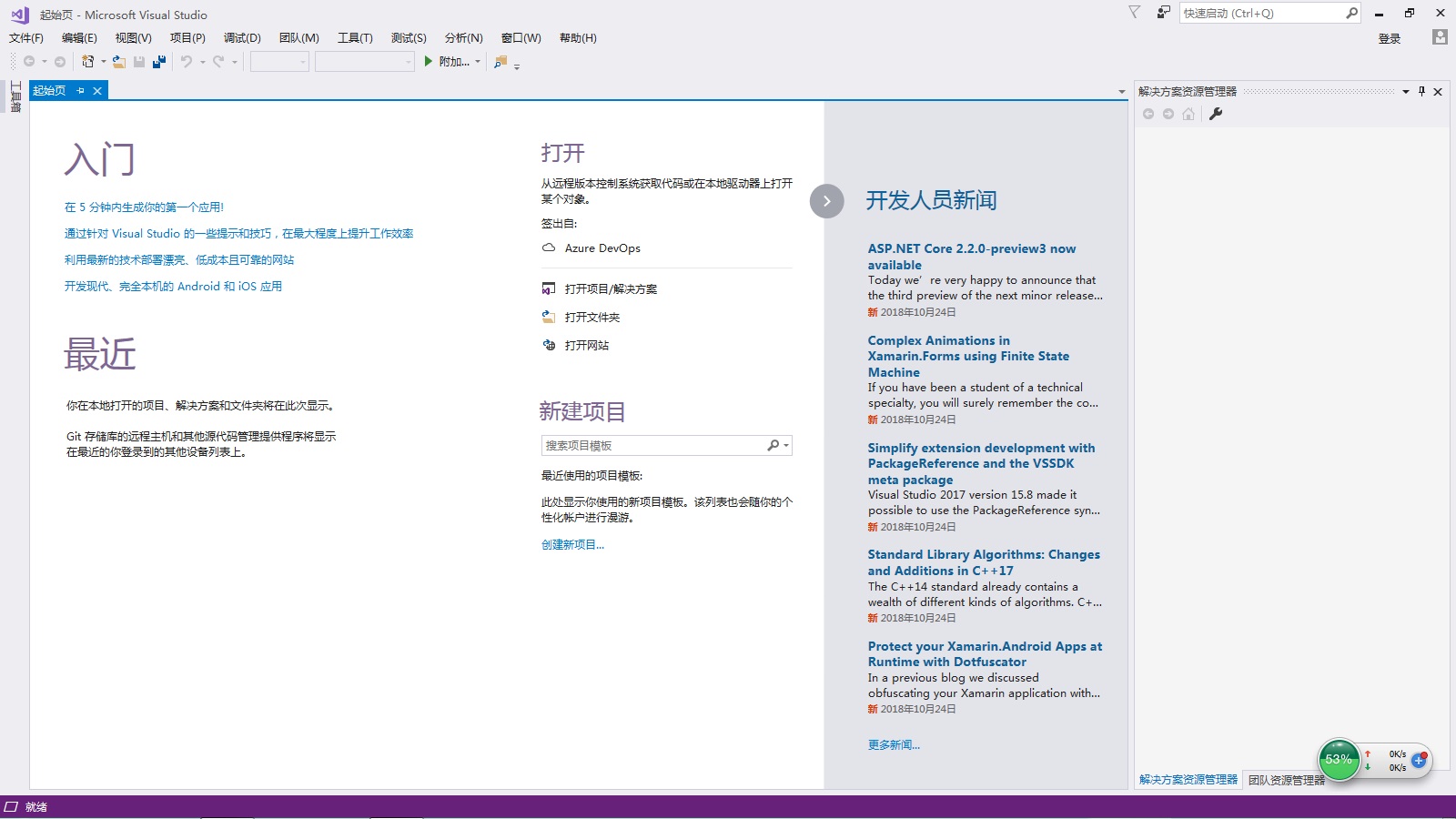This screenshot has width=1456, height=819.
Task: Switch to the 解决方案资源管理器 bottom tab
Action: pyautogui.click(x=1188, y=780)
